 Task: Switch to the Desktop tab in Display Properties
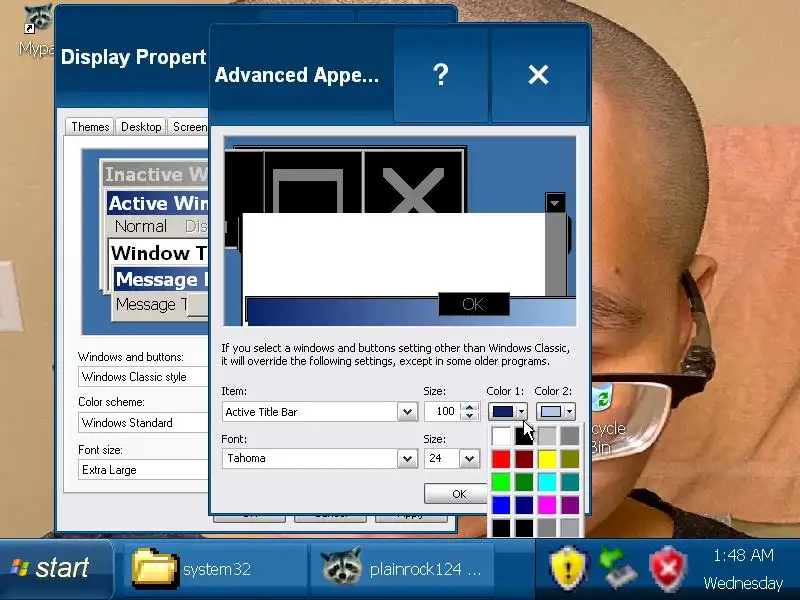point(141,127)
